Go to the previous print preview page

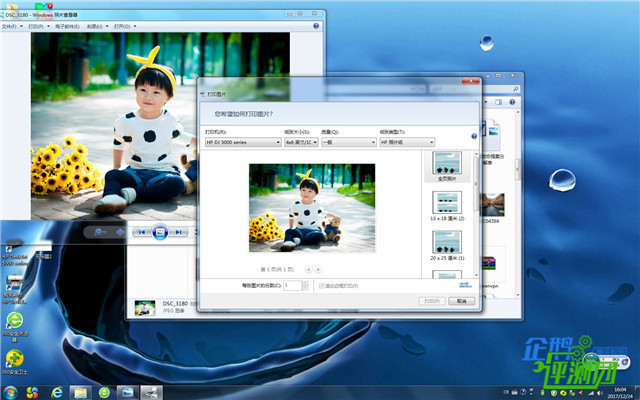coord(309,269)
